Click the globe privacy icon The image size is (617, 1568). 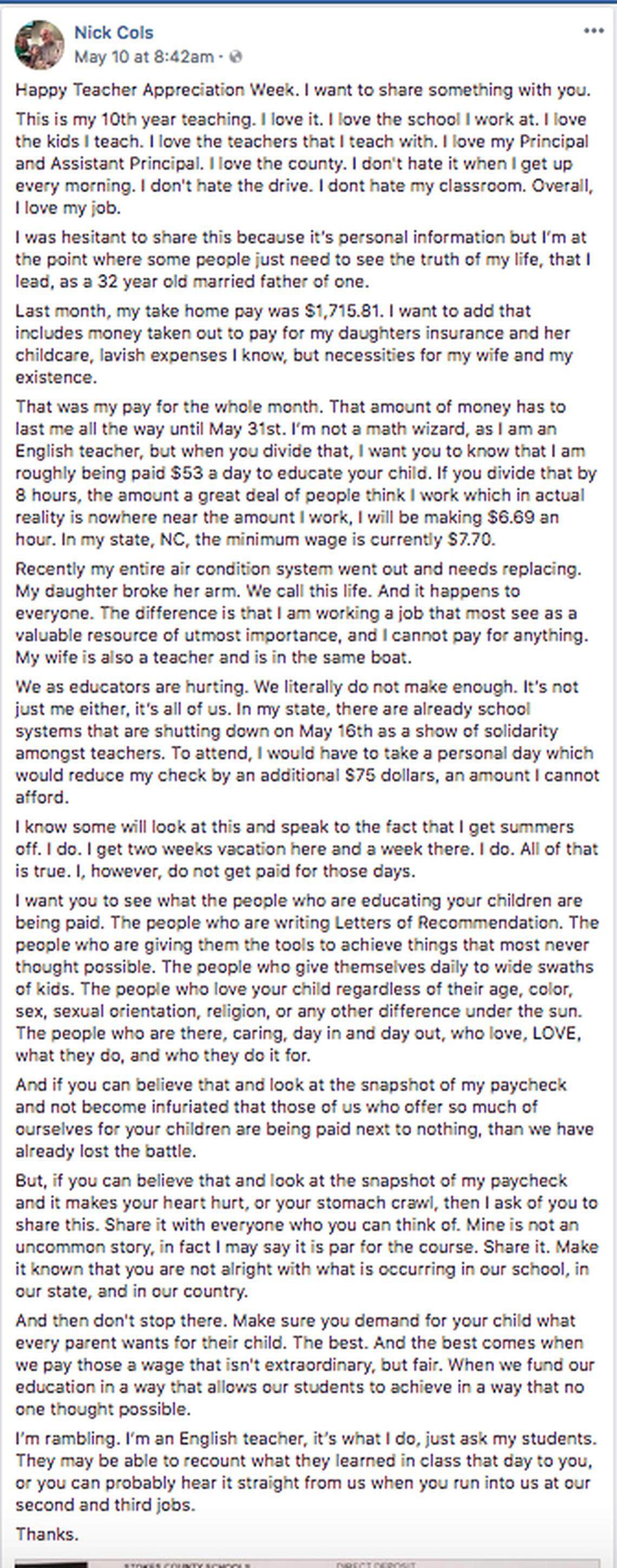point(237,57)
